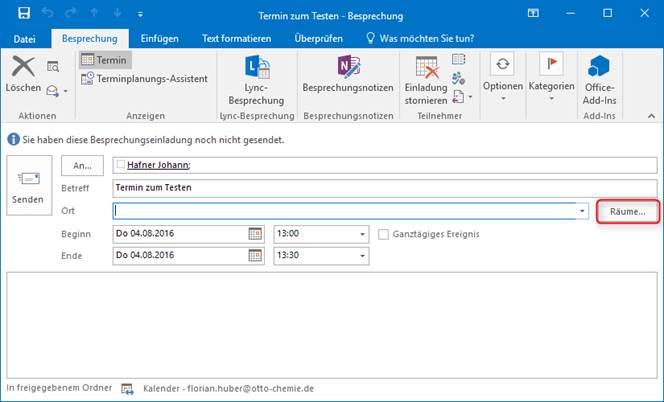Open the Ende time 13:30 dropdown

[362, 256]
